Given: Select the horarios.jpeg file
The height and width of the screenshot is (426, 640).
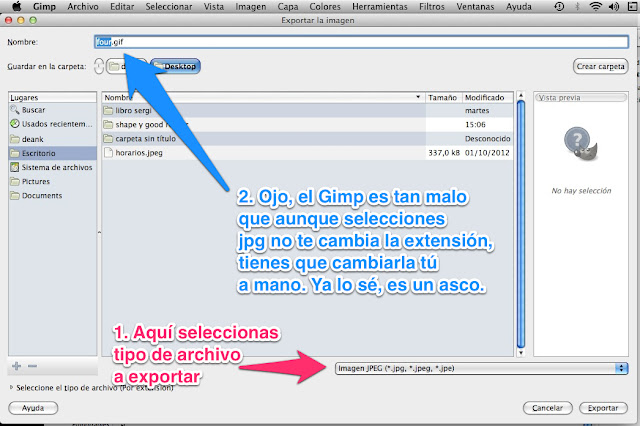Looking at the screenshot, I should click(307, 153).
